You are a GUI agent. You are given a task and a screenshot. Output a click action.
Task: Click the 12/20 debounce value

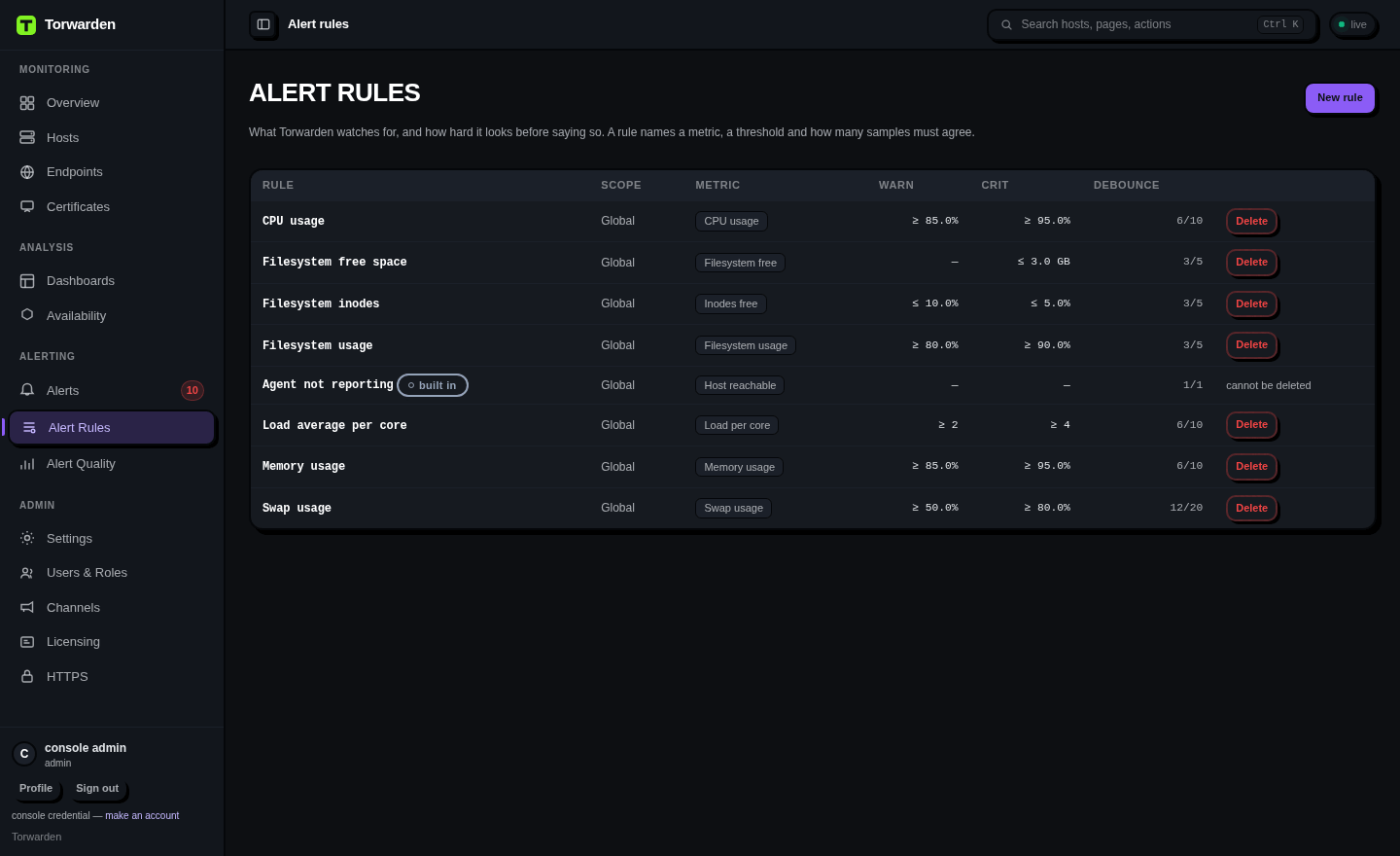tap(1186, 508)
